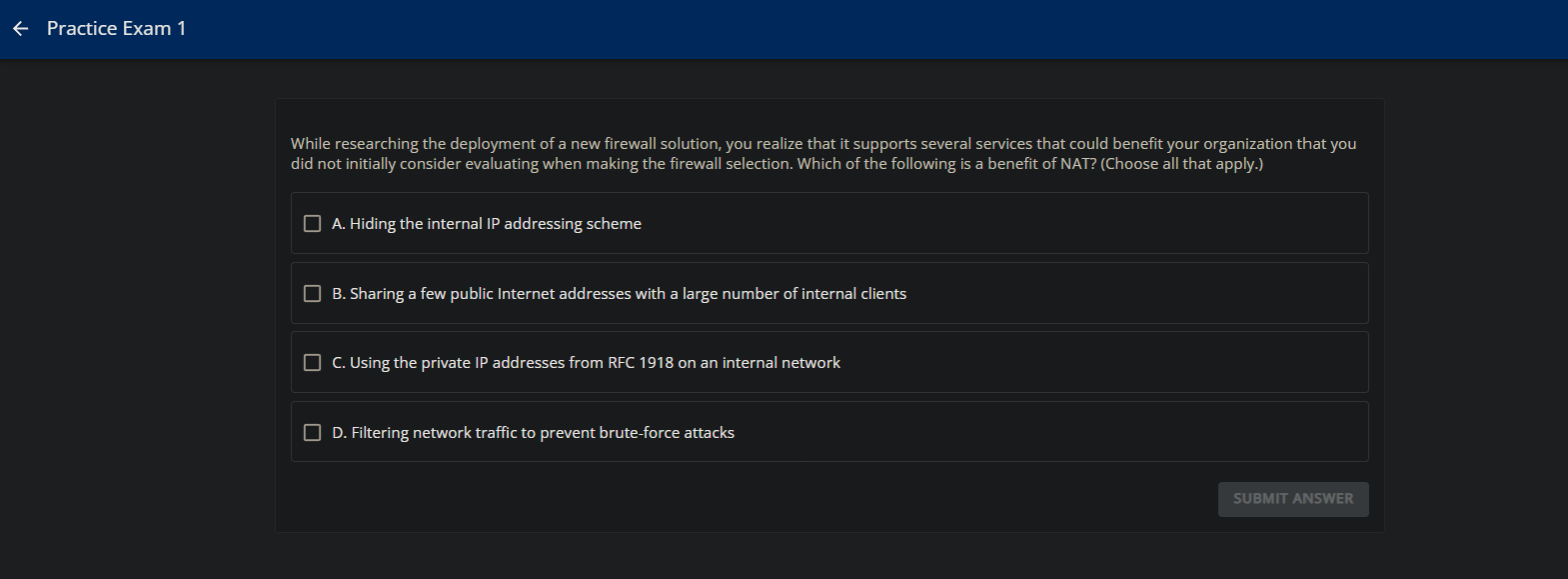Click the Practice Exam 1 title
The width and height of the screenshot is (1568, 579).
116,29
